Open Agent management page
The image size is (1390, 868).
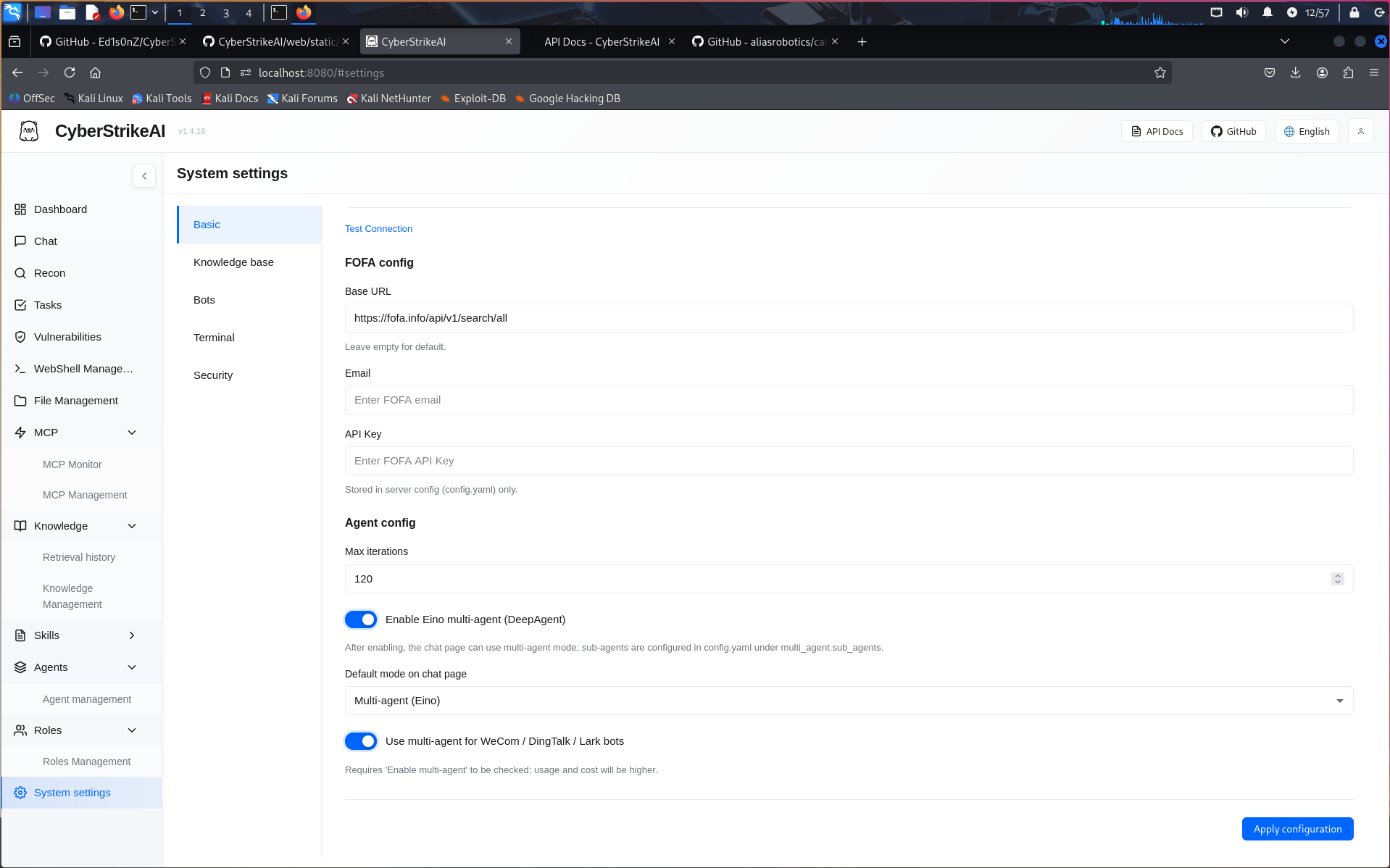tap(87, 699)
